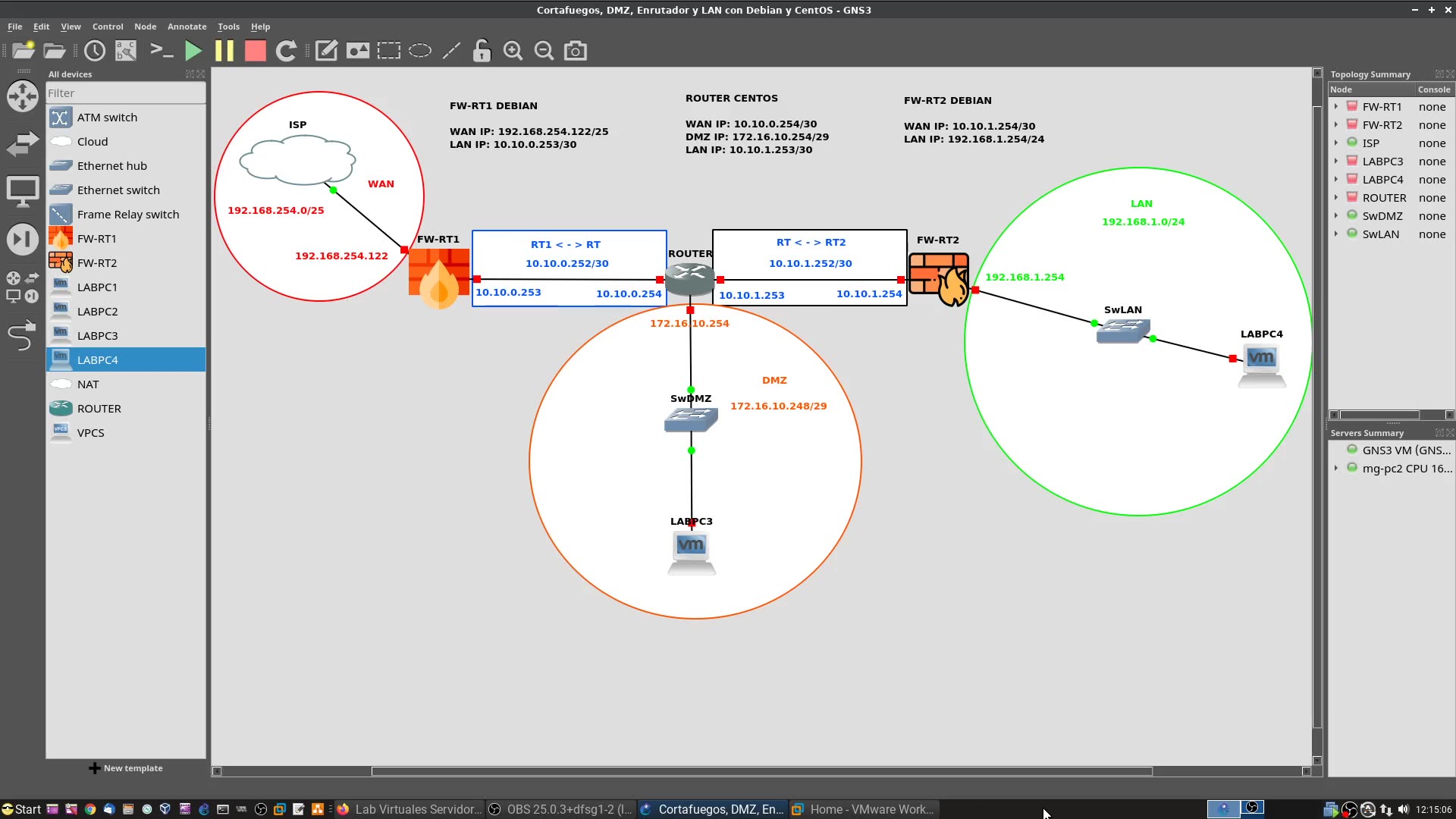
Task: Click the New template button
Action: tap(126, 768)
